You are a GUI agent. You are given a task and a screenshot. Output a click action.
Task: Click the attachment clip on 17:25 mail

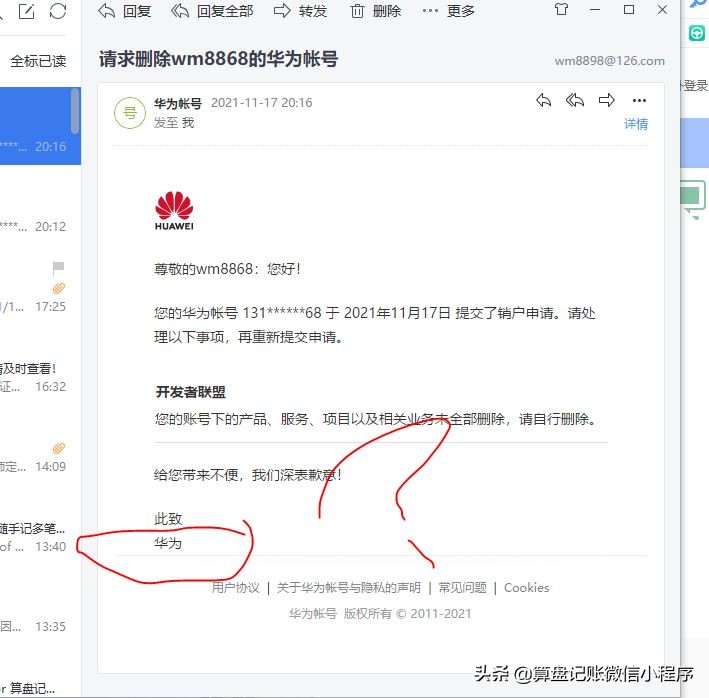click(x=59, y=288)
